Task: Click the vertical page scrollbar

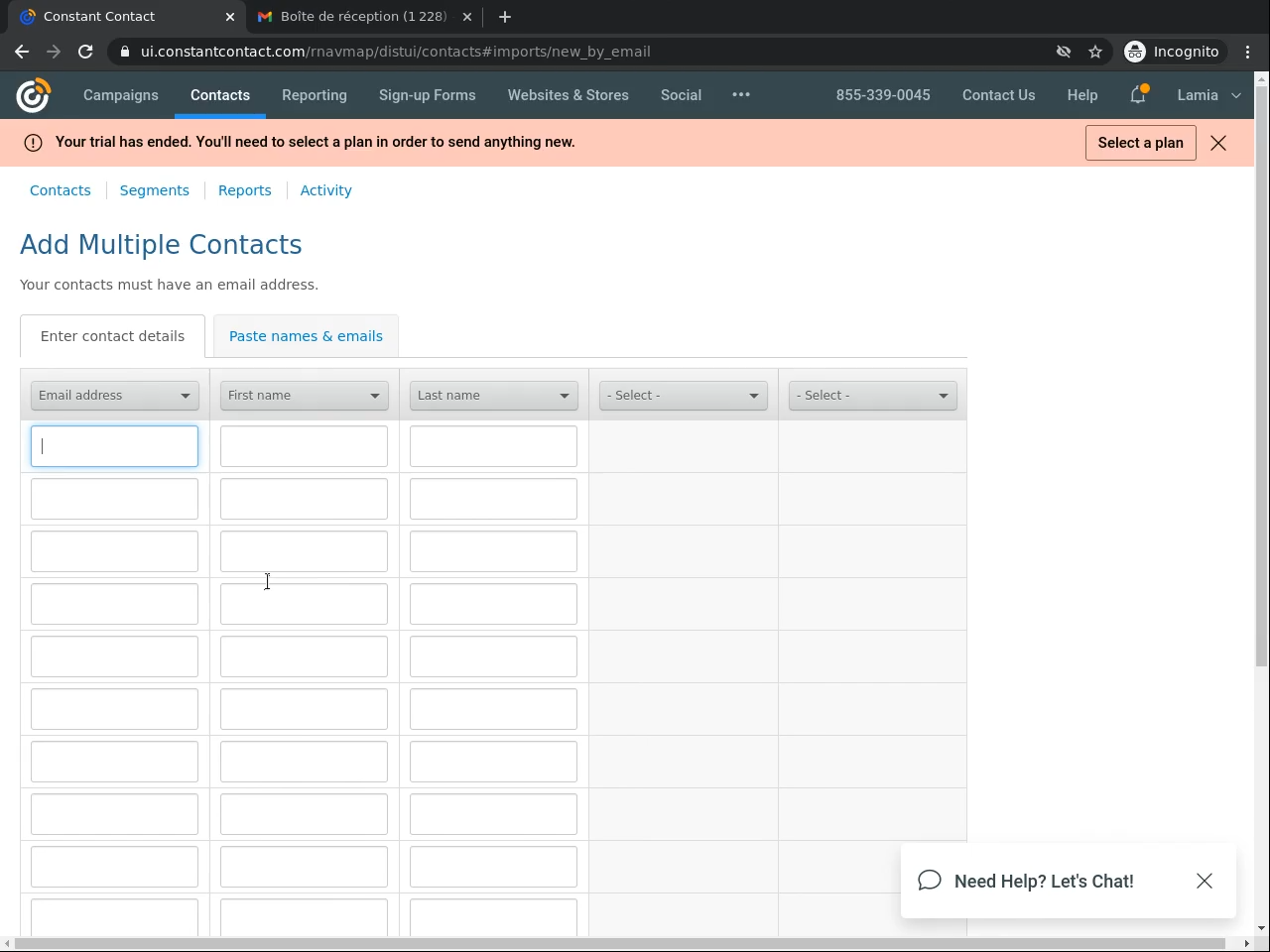Action: pyautogui.click(x=1261, y=377)
